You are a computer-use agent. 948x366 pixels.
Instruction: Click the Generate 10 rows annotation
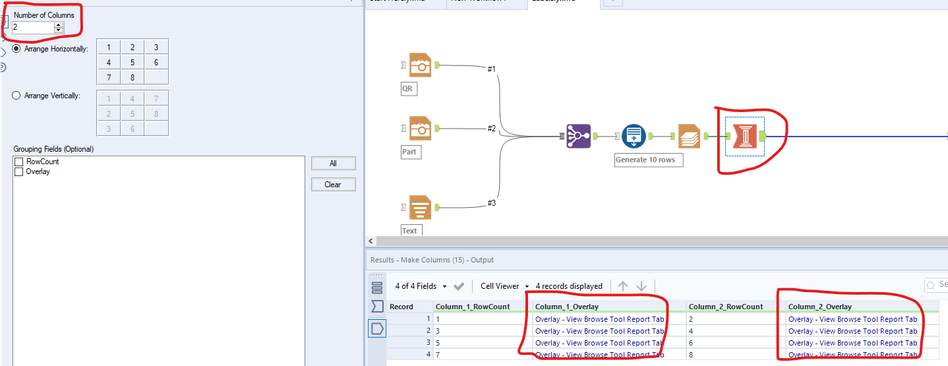coord(648,160)
